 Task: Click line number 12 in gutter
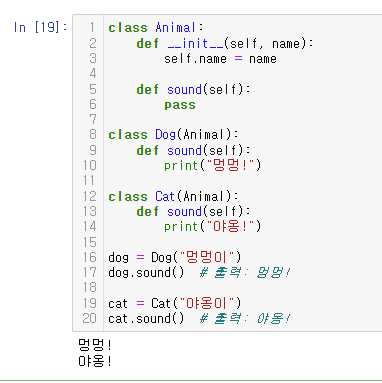89,196
